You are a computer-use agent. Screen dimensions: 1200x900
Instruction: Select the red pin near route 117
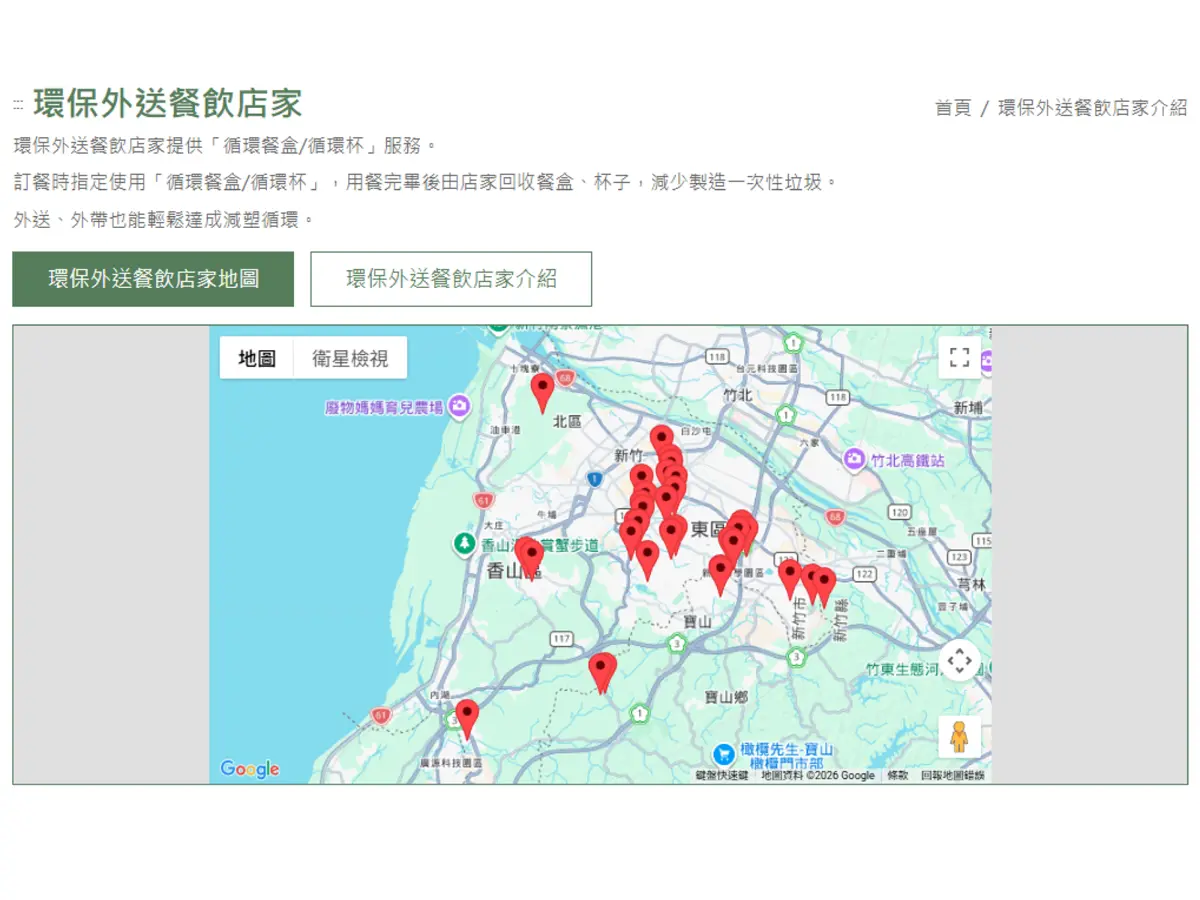(x=601, y=673)
